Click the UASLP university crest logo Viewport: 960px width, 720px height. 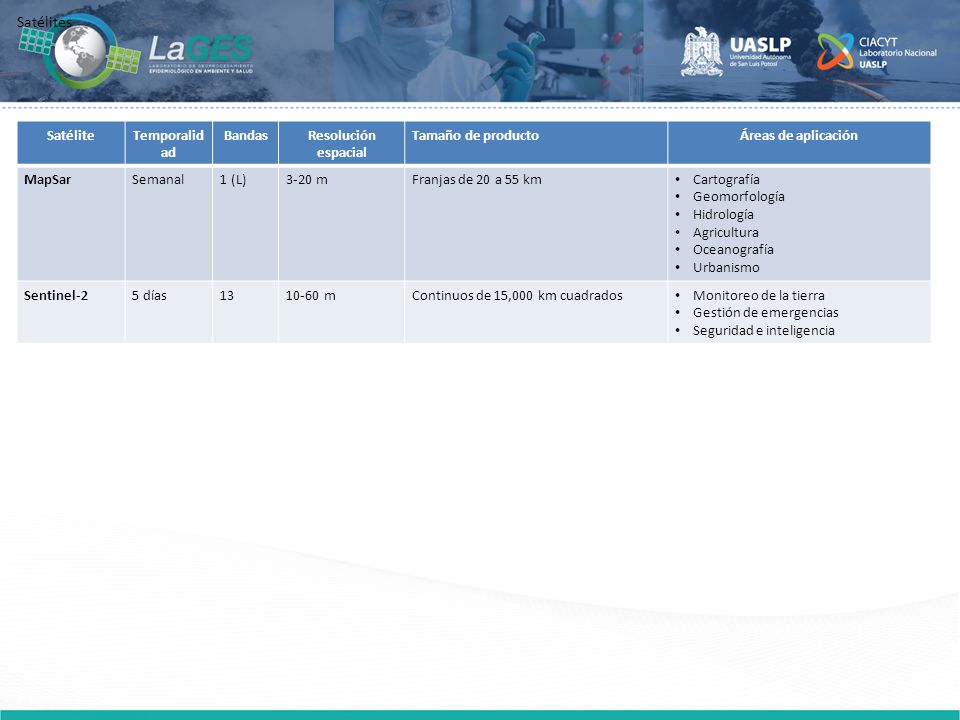click(x=702, y=51)
